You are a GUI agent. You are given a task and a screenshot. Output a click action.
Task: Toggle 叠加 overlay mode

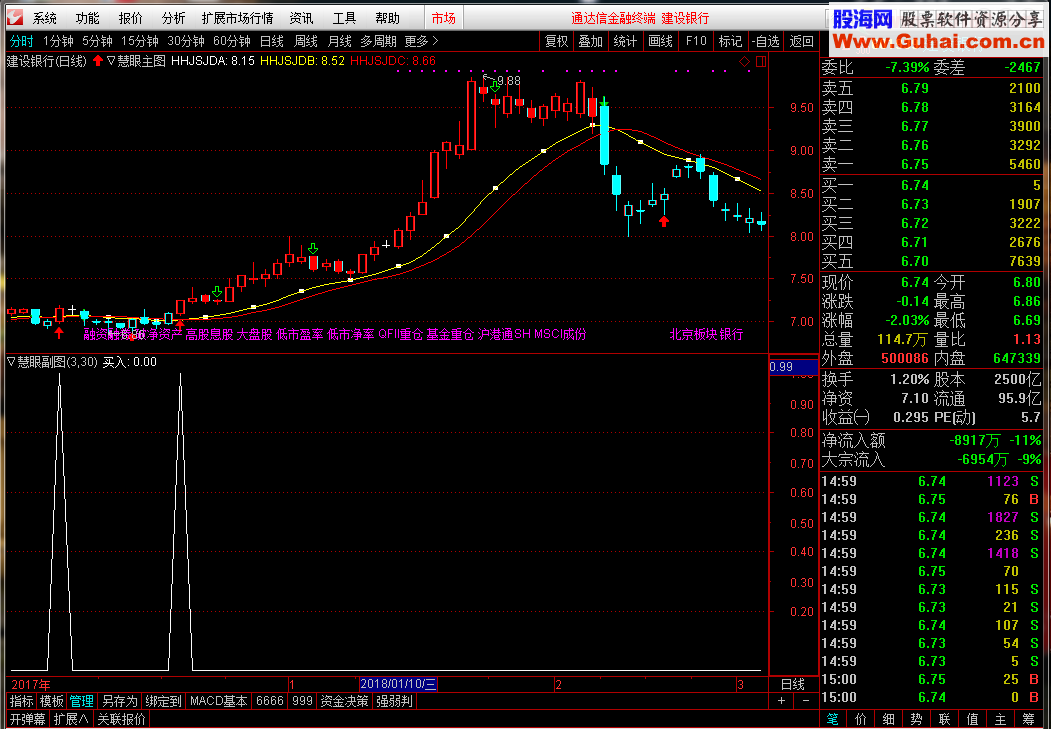pyautogui.click(x=590, y=41)
